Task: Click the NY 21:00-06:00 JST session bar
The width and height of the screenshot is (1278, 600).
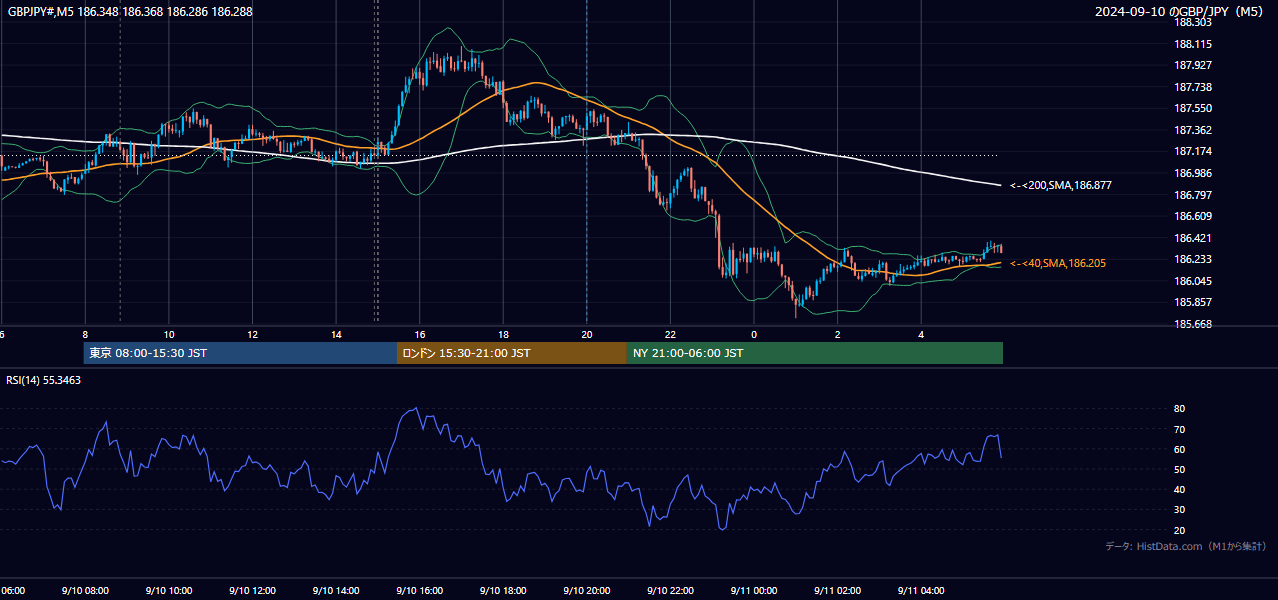Action: point(815,353)
